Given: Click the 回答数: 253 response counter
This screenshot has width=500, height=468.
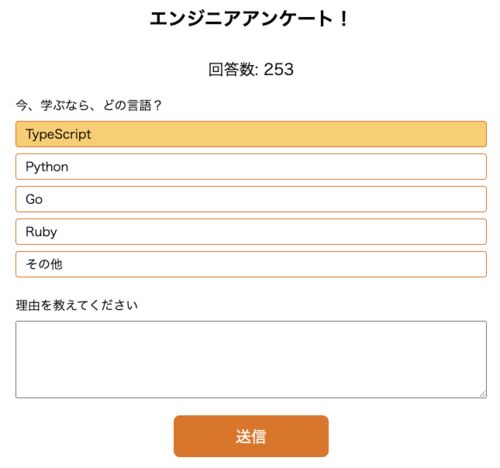Looking at the screenshot, I should (251, 69).
